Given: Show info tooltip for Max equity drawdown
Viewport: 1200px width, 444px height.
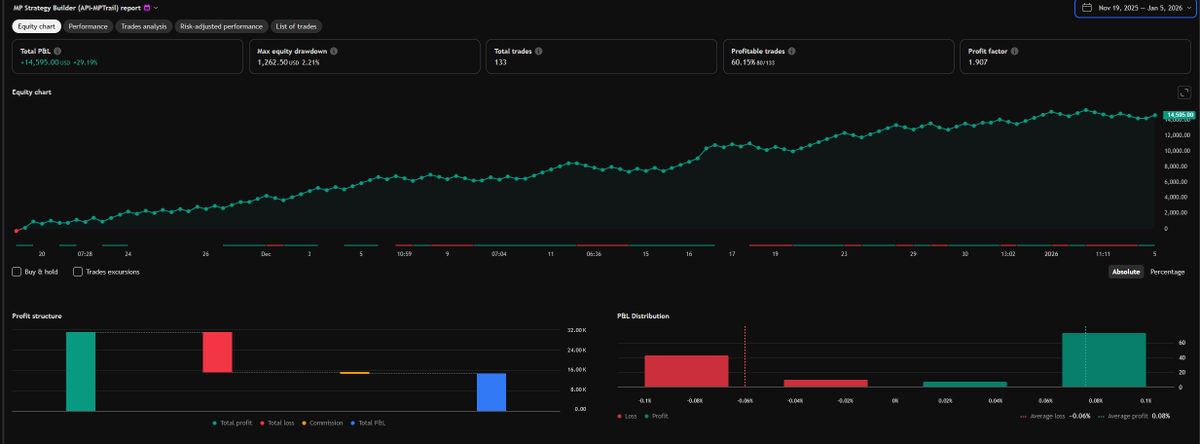Looking at the screenshot, I should click(333, 50).
